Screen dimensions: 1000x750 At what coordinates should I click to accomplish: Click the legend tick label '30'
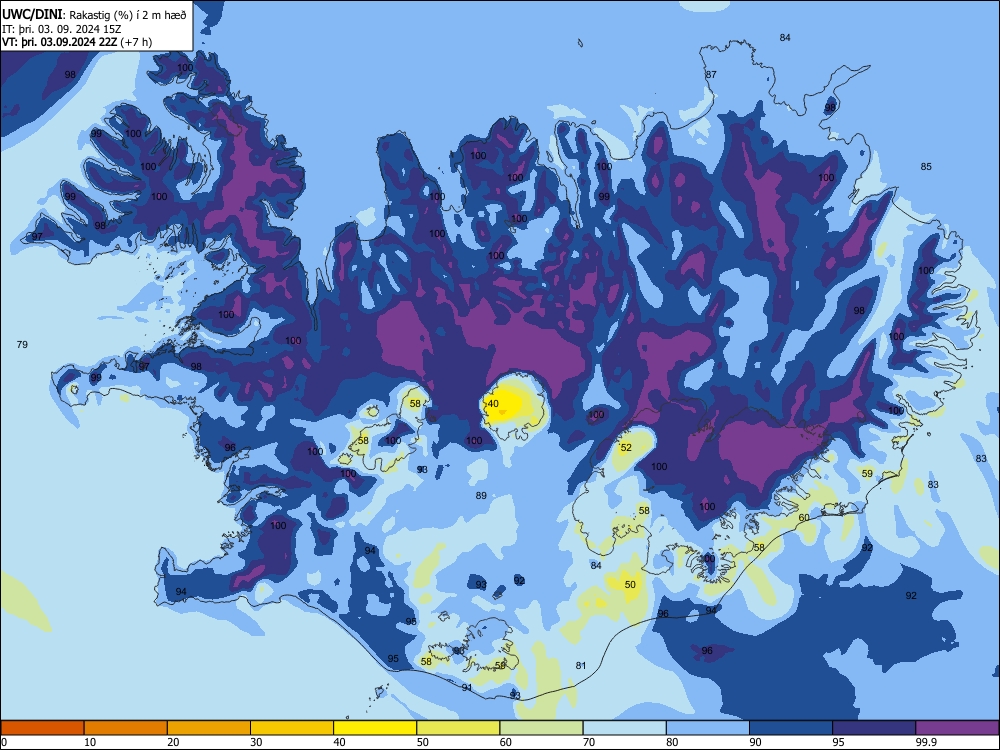[x=256, y=742]
